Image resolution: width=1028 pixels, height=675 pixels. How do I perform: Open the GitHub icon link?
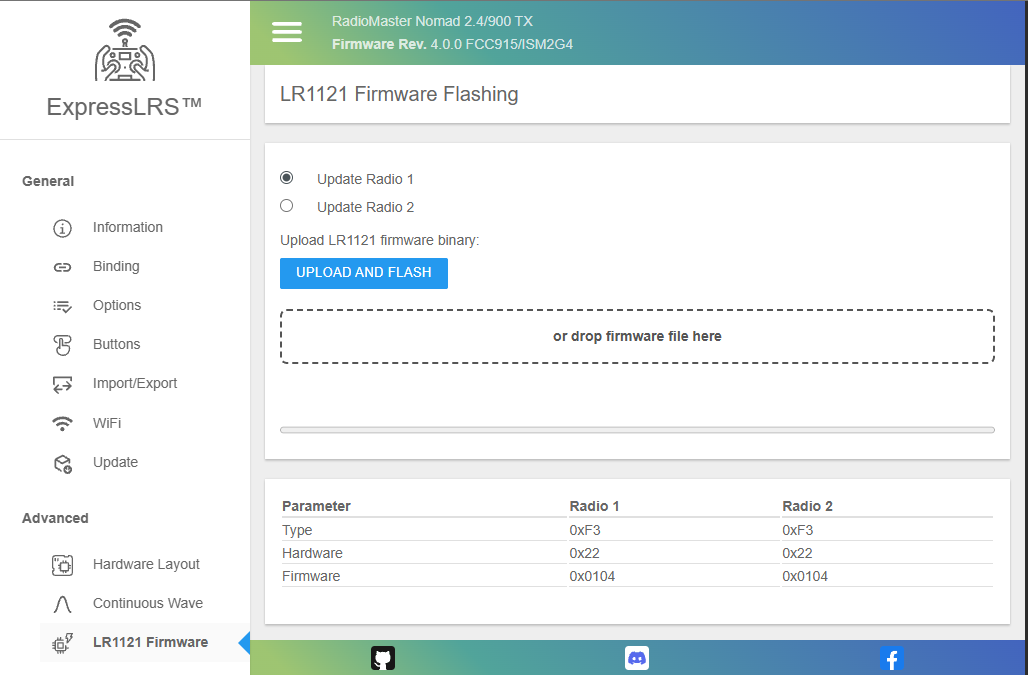383,657
